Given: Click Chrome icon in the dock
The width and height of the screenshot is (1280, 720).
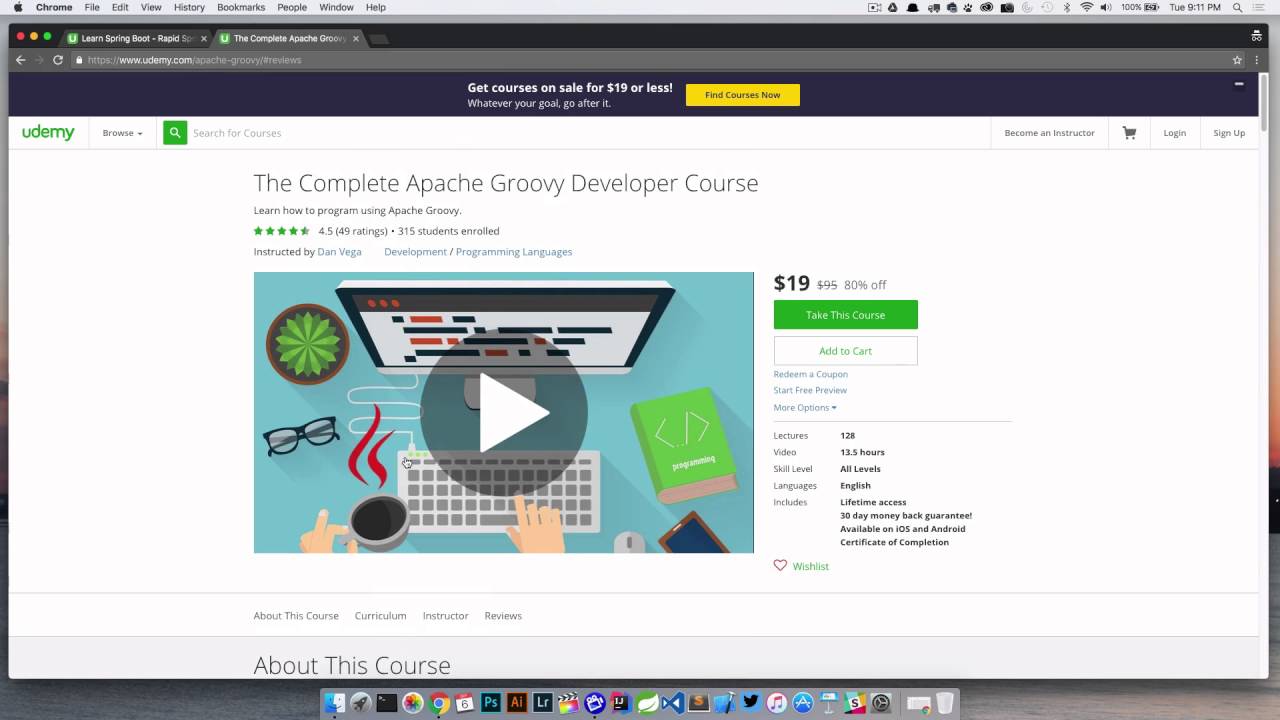Looking at the screenshot, I should tap(439, 703).
